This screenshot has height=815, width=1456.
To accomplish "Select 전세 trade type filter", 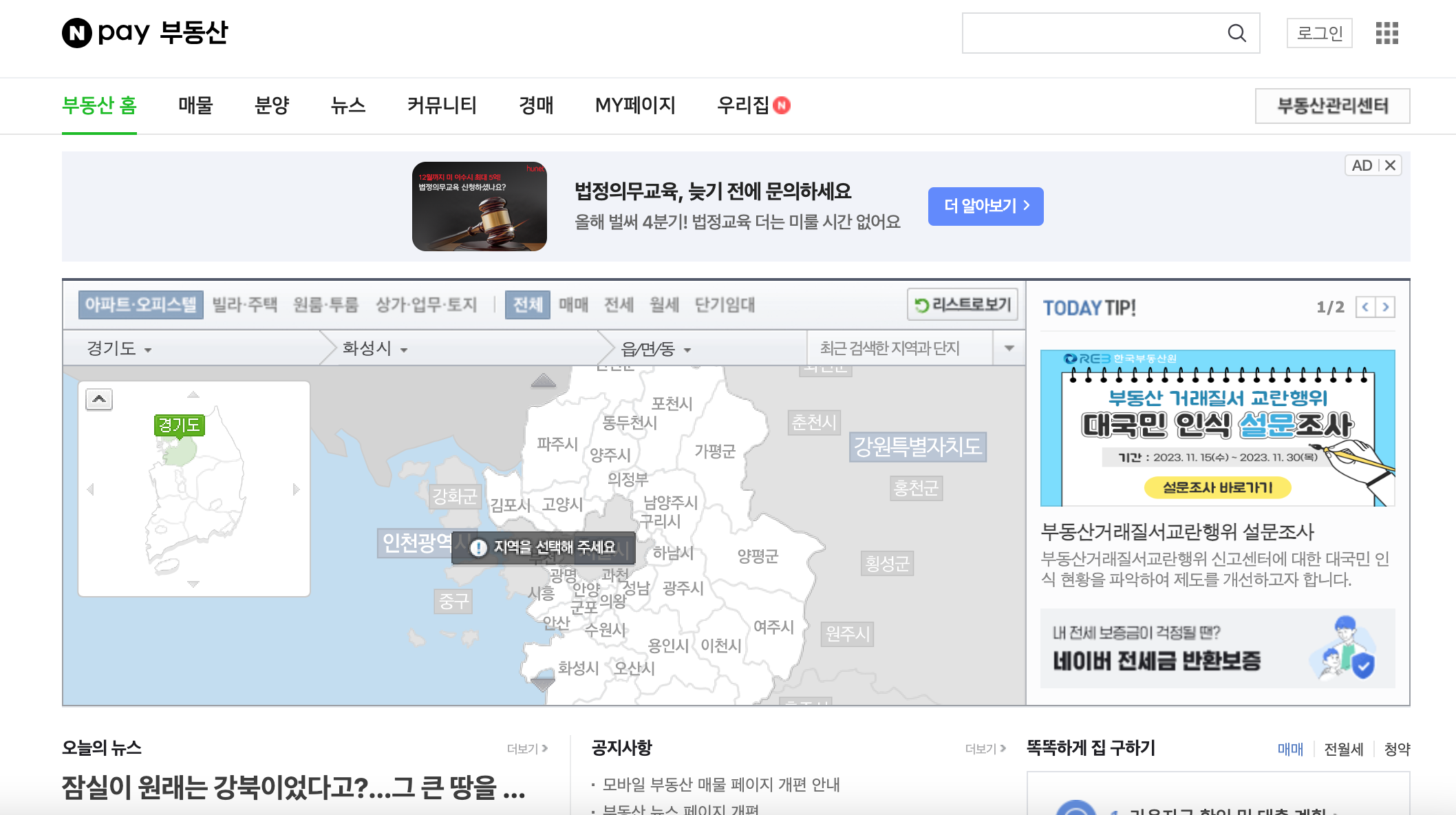I will click(619, 304).
